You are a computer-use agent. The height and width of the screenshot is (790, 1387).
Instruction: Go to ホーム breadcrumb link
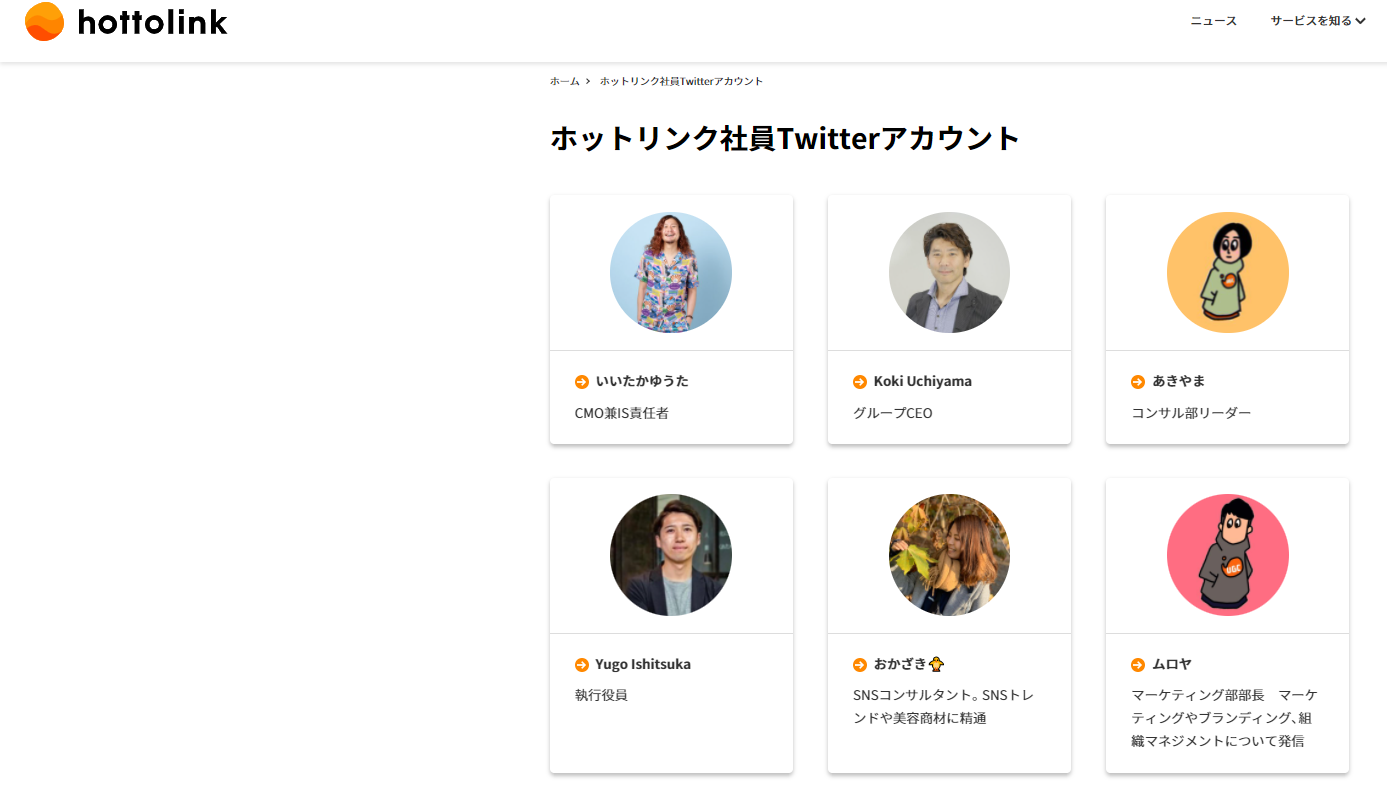(x=564, y=81)
